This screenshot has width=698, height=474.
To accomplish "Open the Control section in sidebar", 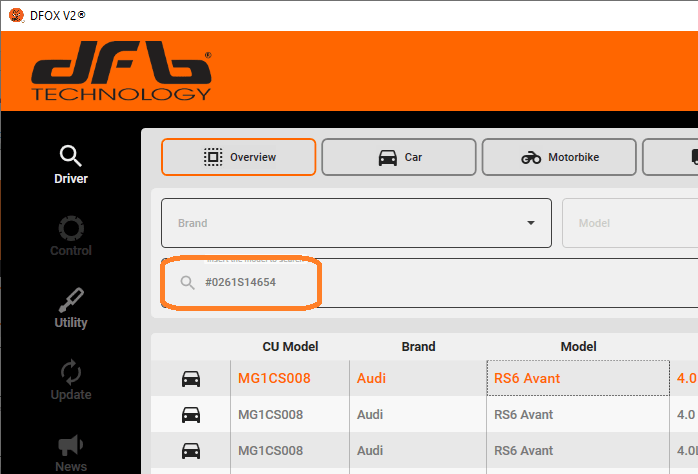I will click(x=70, y=237).
